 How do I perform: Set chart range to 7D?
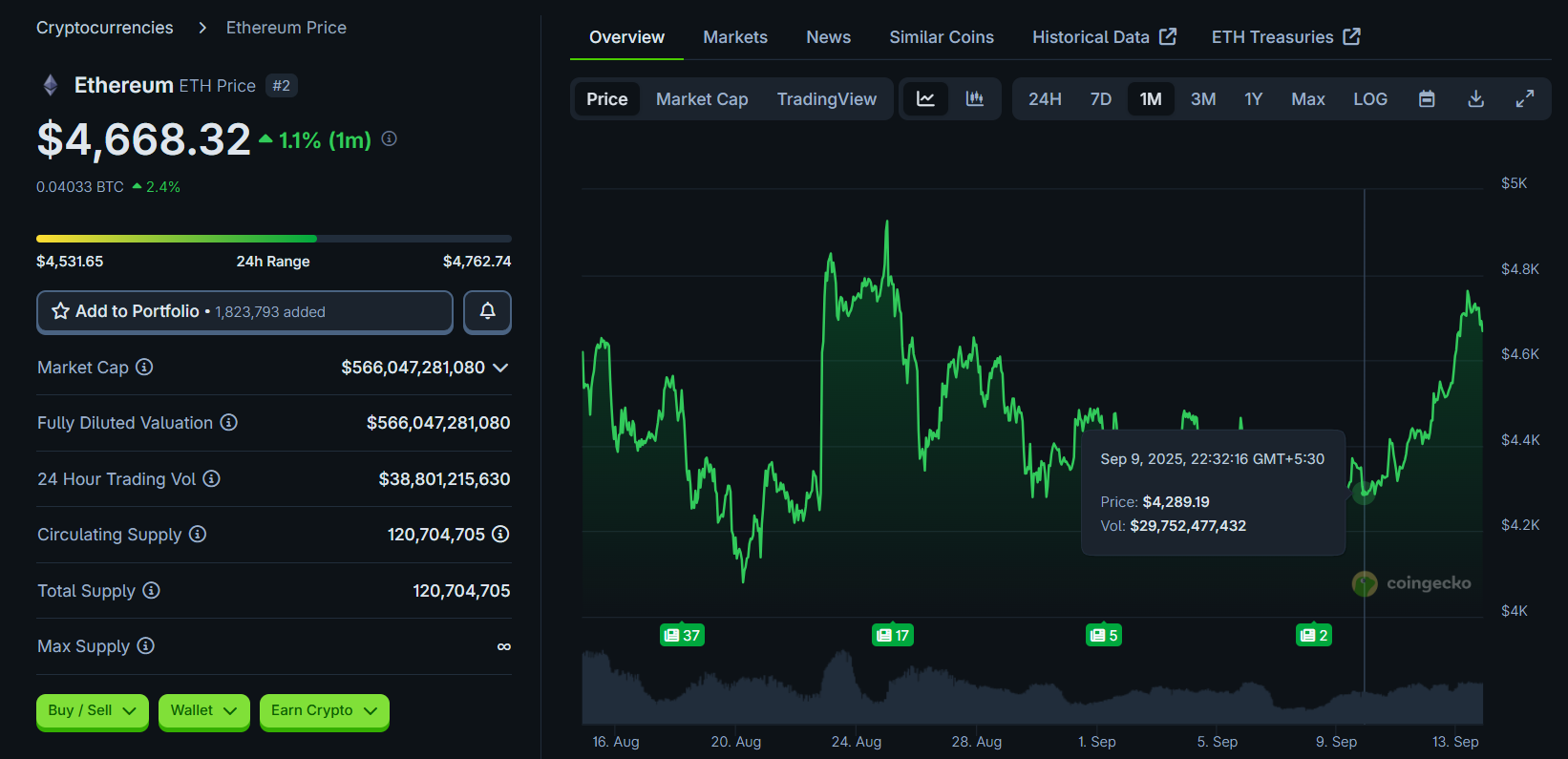pyautogui.click(x=1101, y=99)
